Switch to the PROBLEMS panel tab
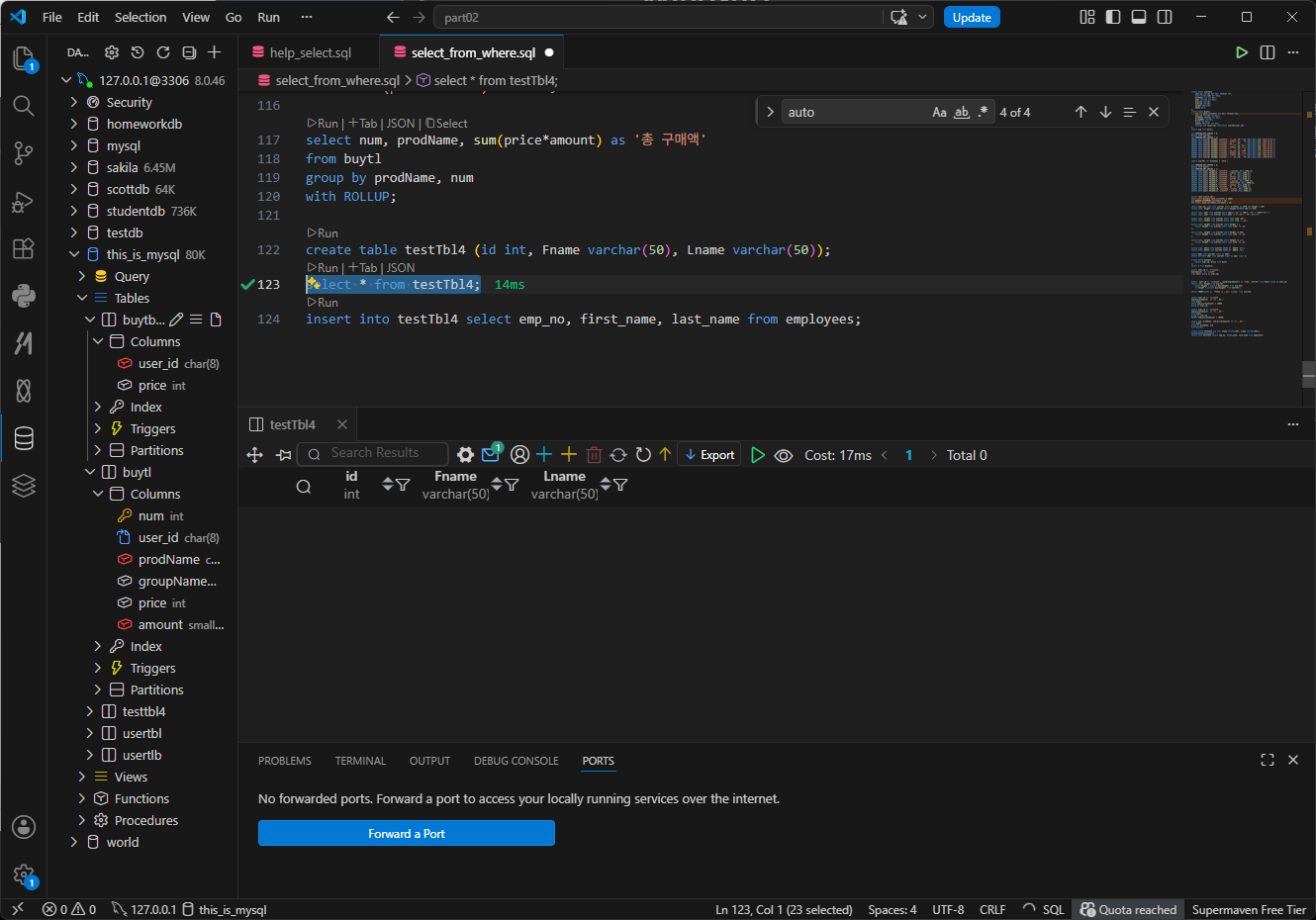This screenshot has height=920, width=1316. [285, 761]
